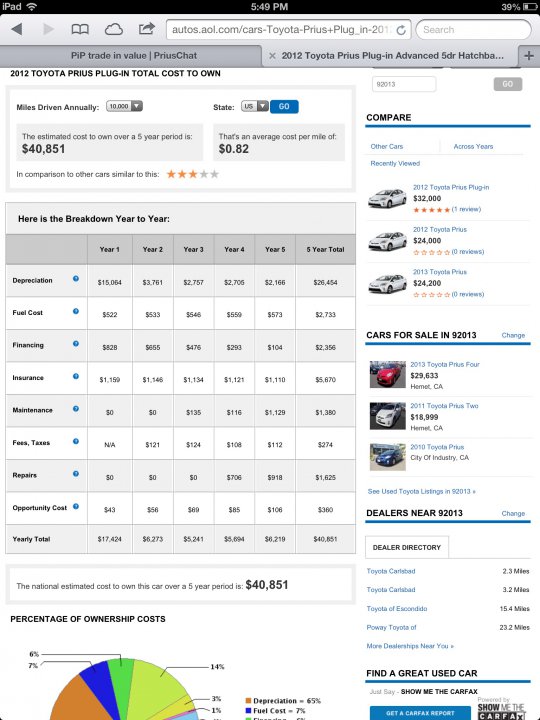Close the 2012 Toyota Prius Plug-in tab

pos(272,56)
